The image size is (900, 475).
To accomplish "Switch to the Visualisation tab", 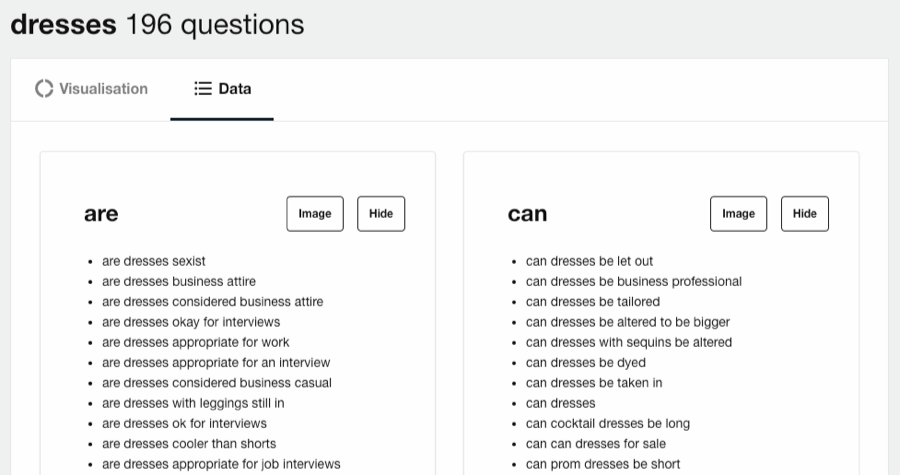I will click(x=91, y=89).
